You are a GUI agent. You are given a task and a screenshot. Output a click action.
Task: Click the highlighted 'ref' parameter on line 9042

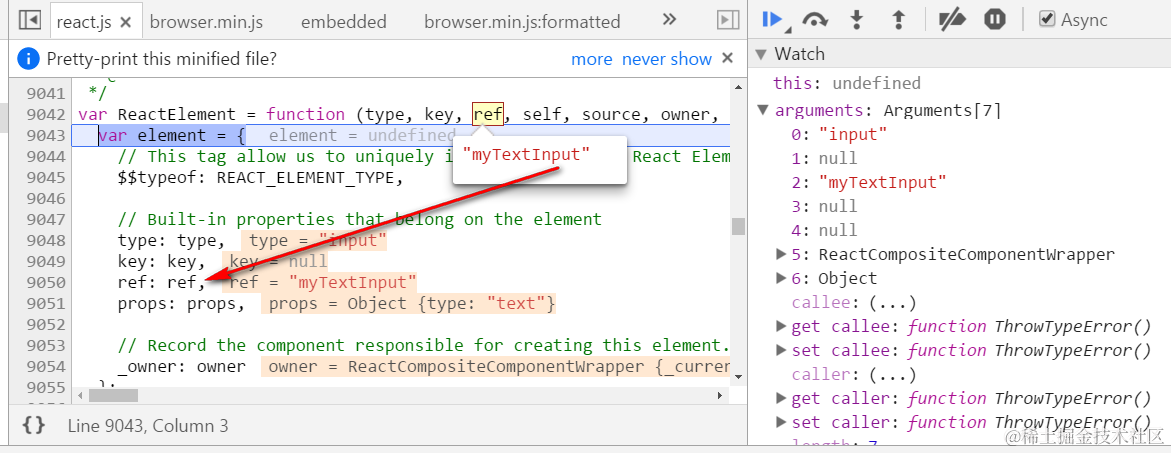tap(488, 114)
